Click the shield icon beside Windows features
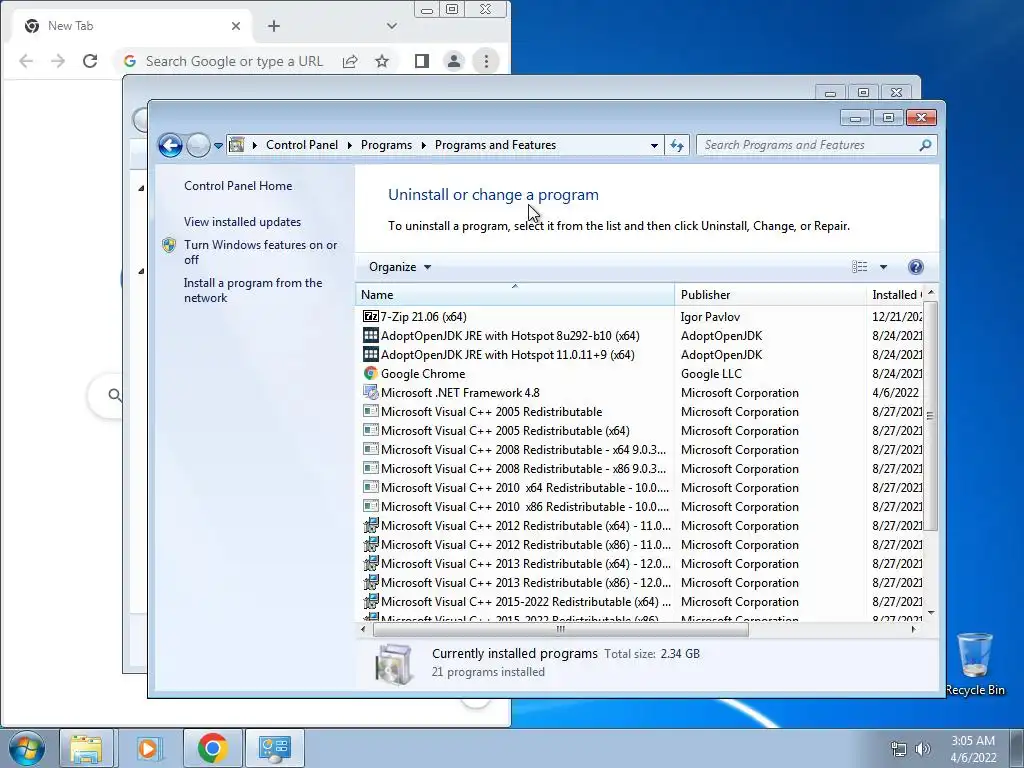Viewport: 1024px width, 768px height. (169, 245)
